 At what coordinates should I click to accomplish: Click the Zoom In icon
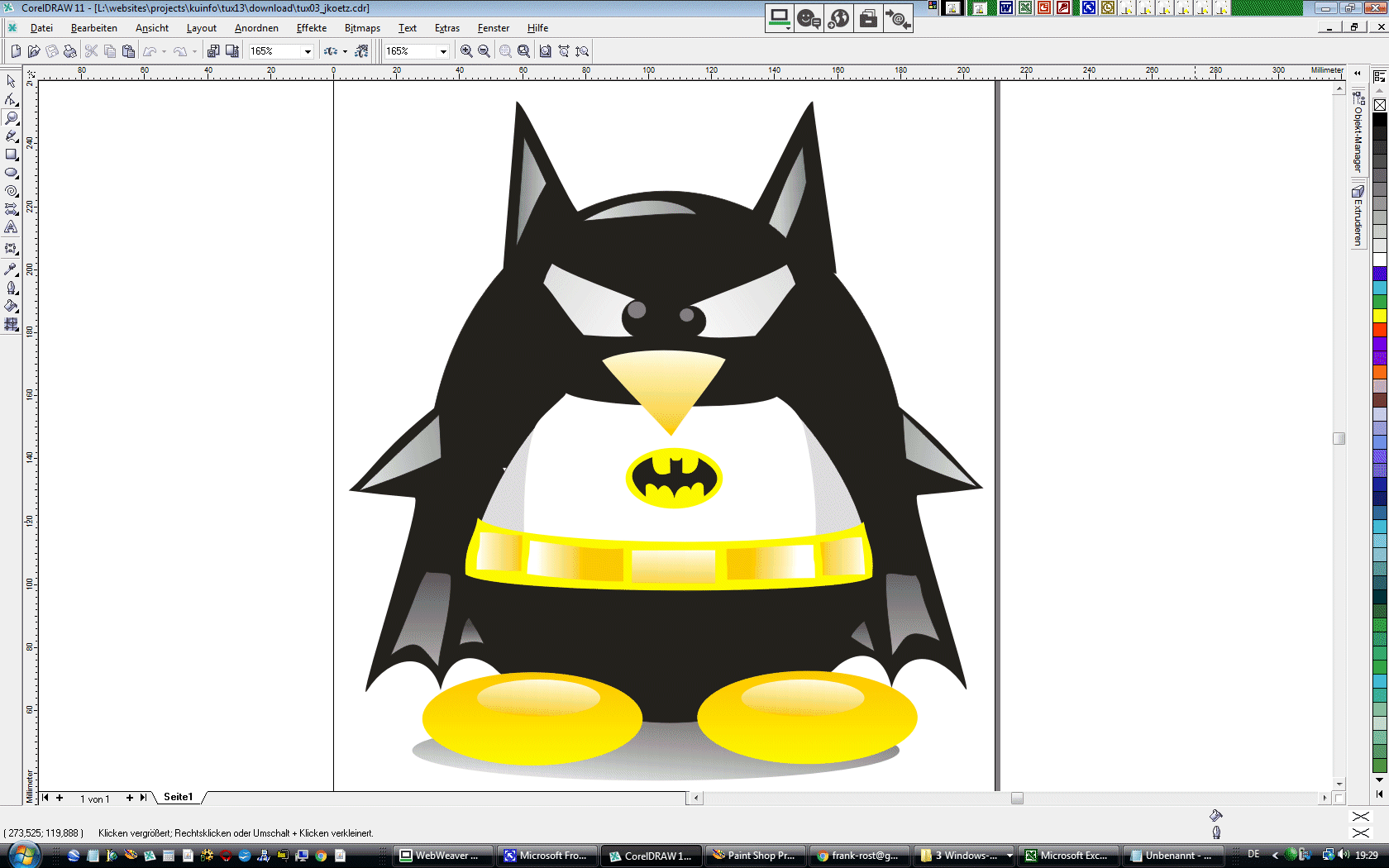[x=466, y=51]
